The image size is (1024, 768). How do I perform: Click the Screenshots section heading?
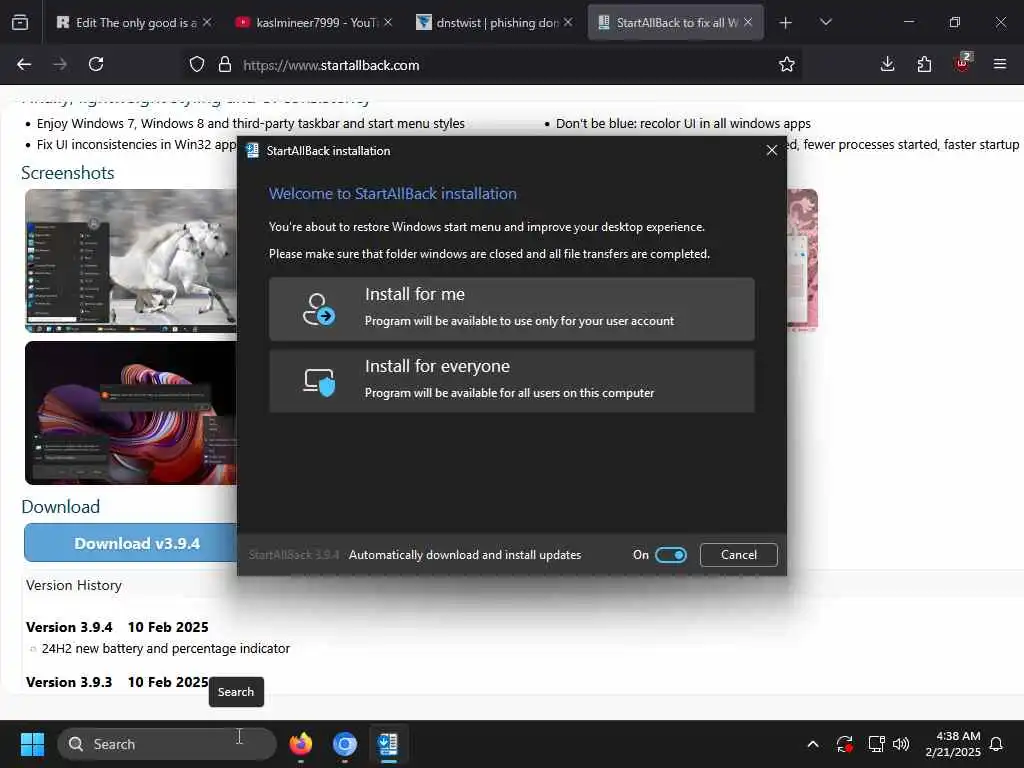[68, 174]
